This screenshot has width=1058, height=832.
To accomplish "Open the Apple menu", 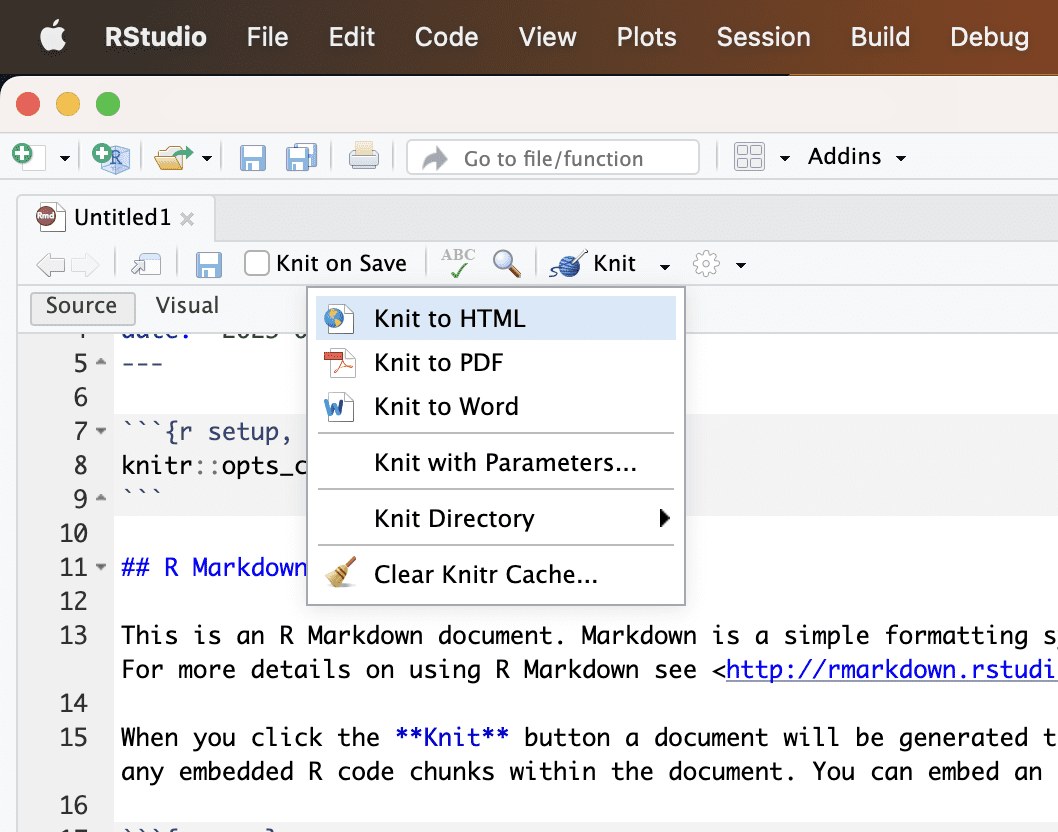I will click(53, 36).
